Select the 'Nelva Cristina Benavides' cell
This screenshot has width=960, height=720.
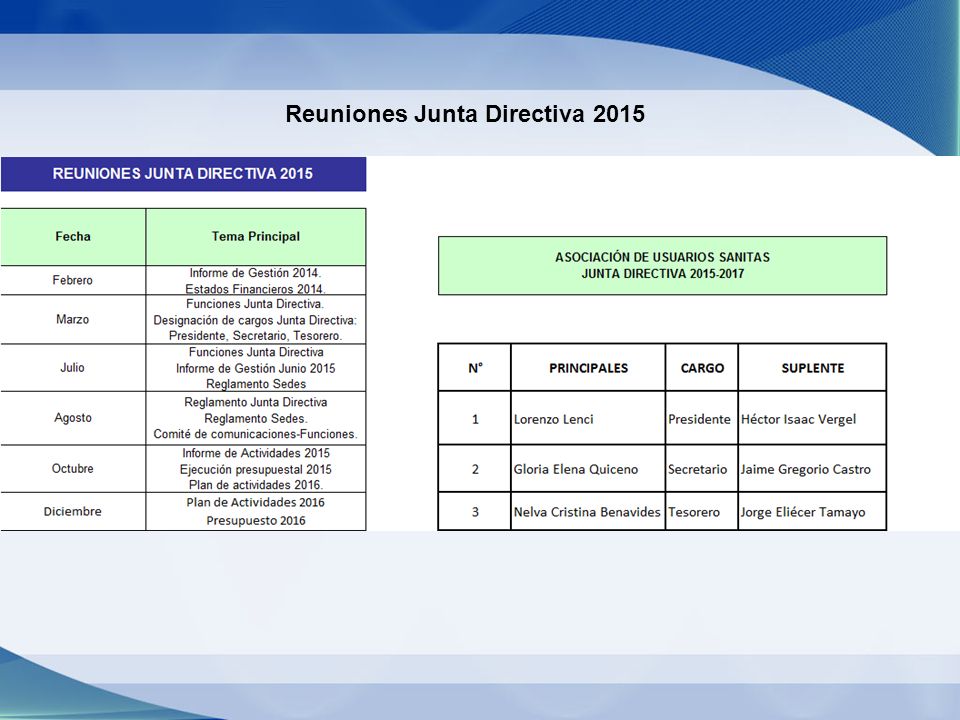click(x=588, y=512)
